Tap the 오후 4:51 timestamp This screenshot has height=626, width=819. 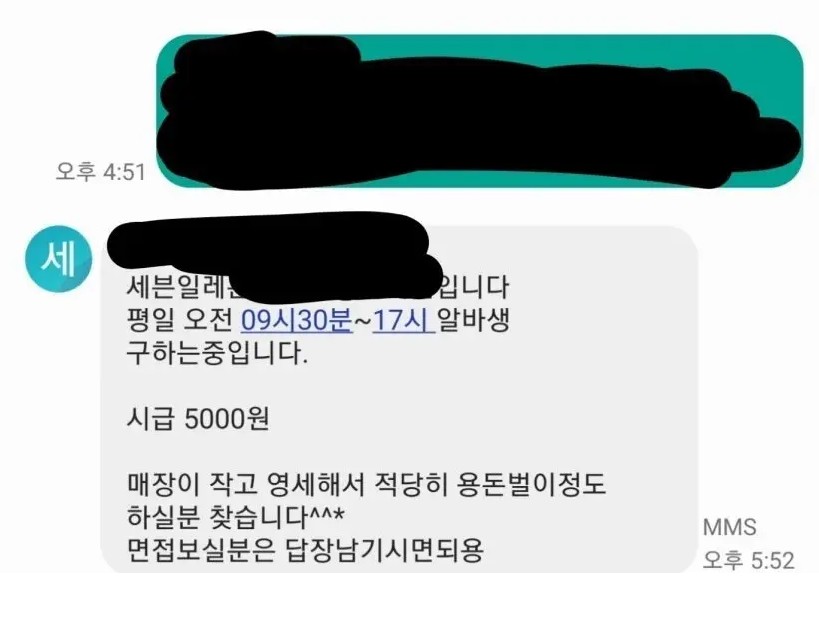100,171
